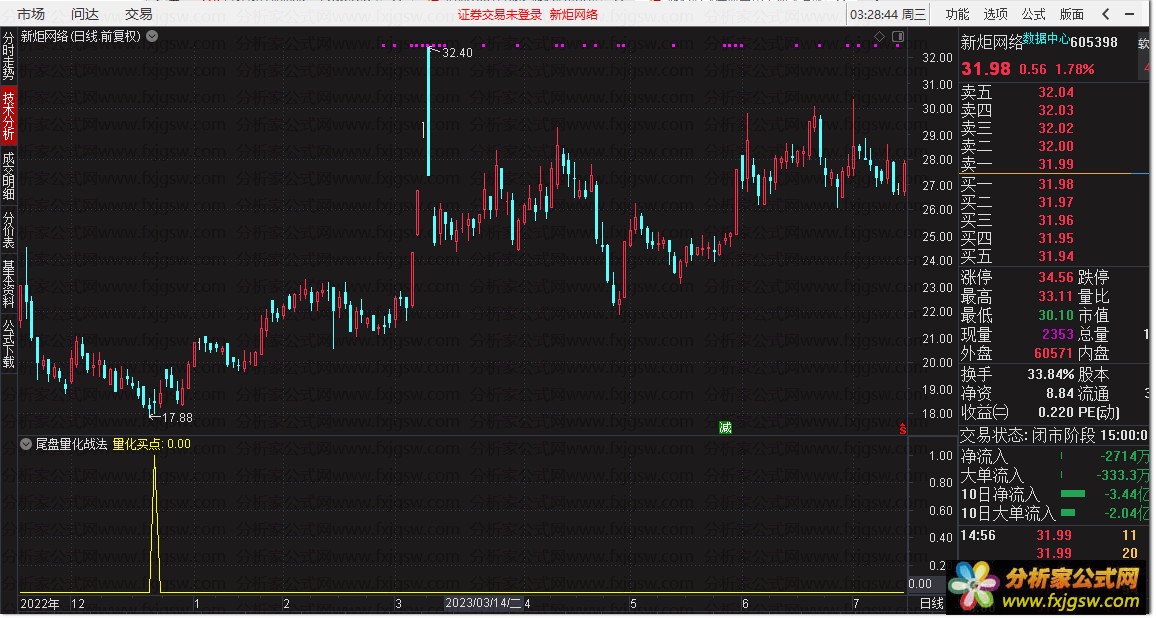Click the 10日大单流入 green bar

click(1068, 513)
